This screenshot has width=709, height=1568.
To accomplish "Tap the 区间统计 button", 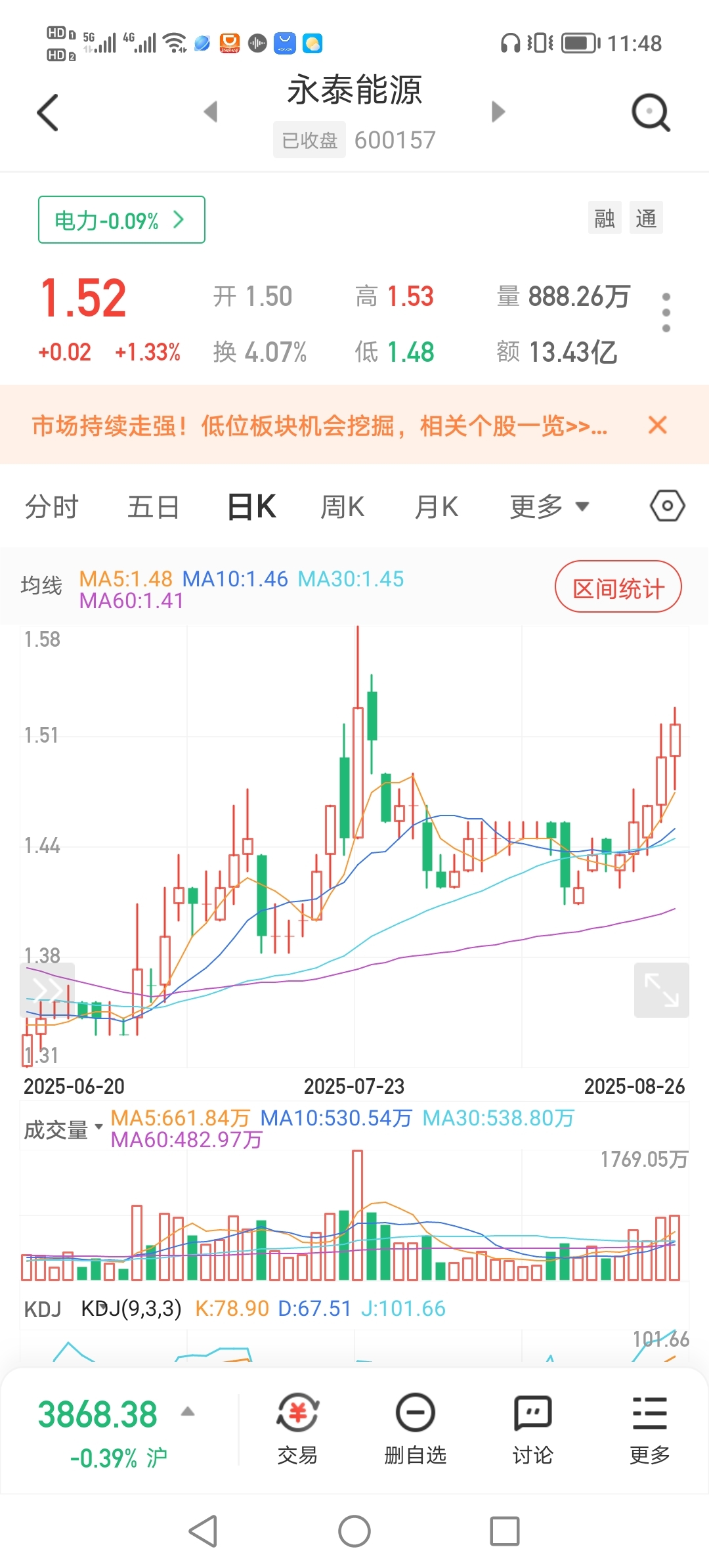I will click(618, 586).
